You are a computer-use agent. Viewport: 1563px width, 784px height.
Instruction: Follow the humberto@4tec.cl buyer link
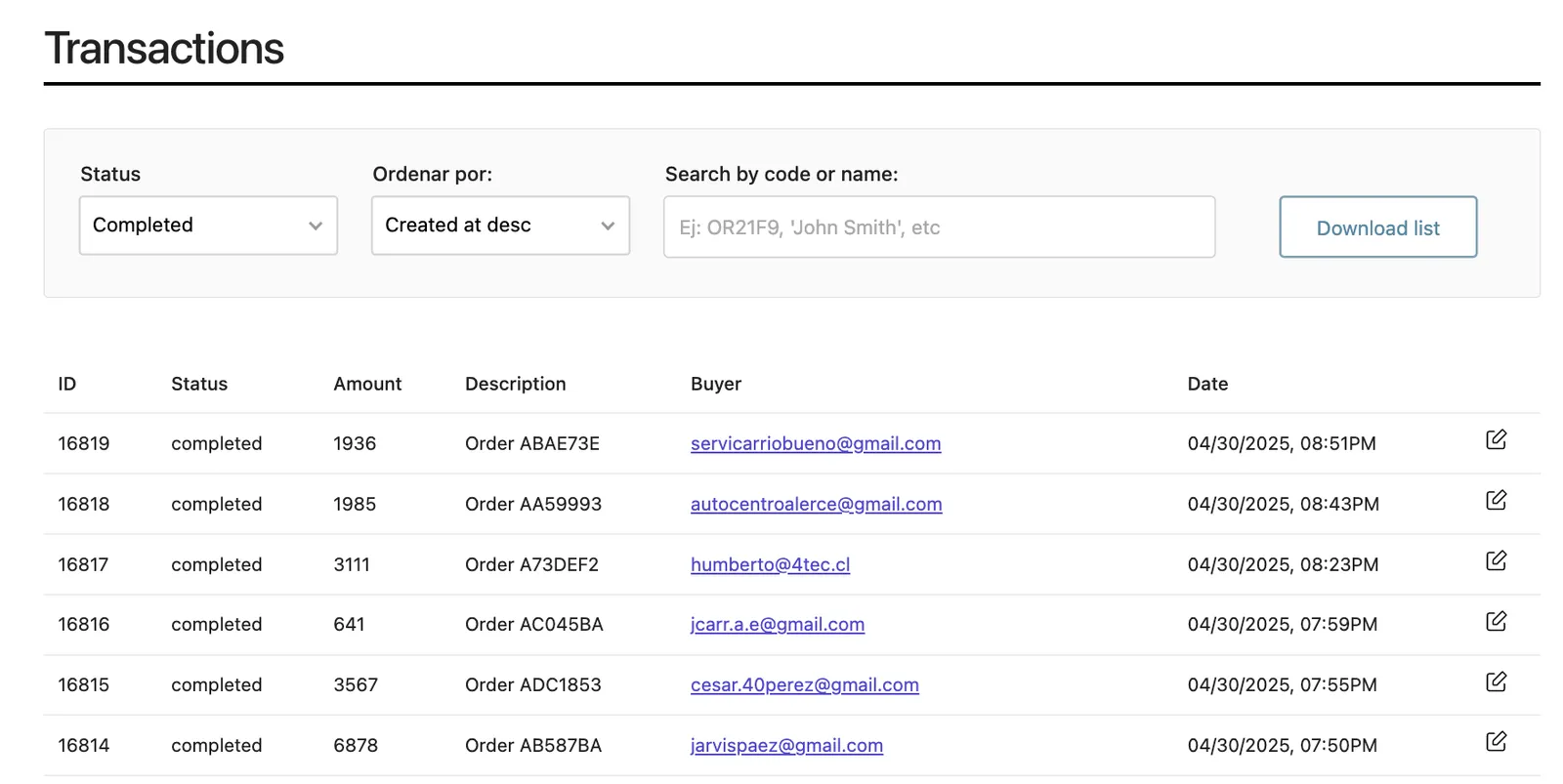[770, 564]
